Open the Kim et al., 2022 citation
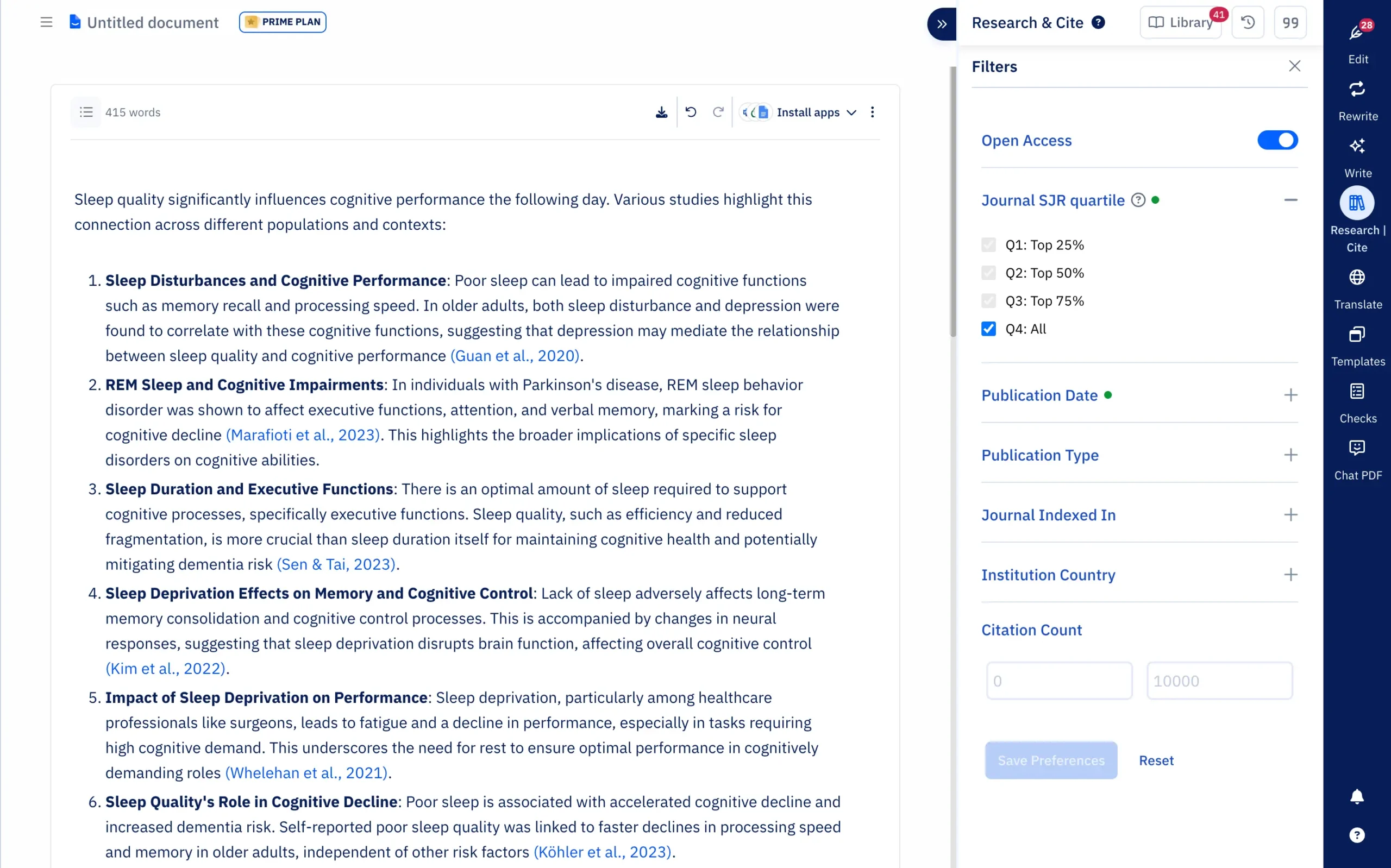Image resolution: width=1391 pixels, height=868 pixels. (166, 669)
